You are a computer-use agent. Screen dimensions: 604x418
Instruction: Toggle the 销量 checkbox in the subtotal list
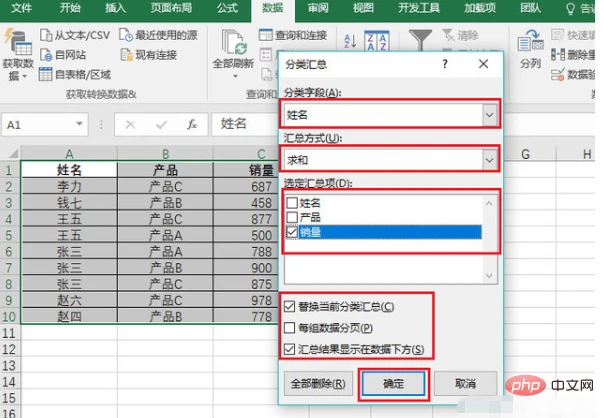point(293,233)
